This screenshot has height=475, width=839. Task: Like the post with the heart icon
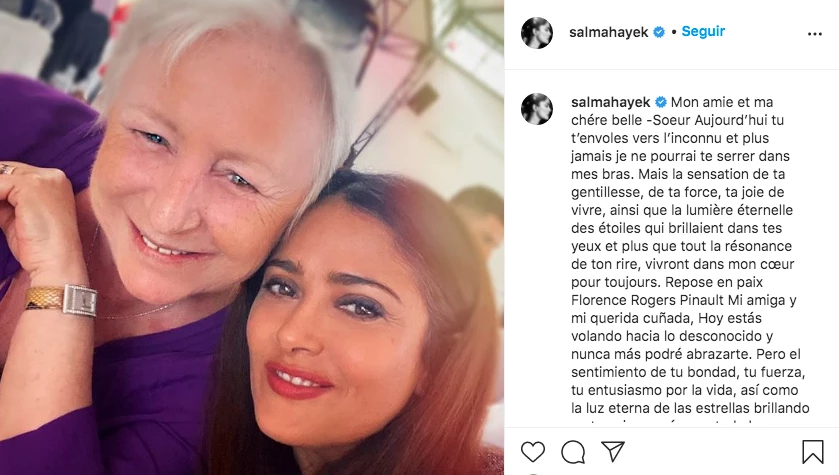pos(533,452)
